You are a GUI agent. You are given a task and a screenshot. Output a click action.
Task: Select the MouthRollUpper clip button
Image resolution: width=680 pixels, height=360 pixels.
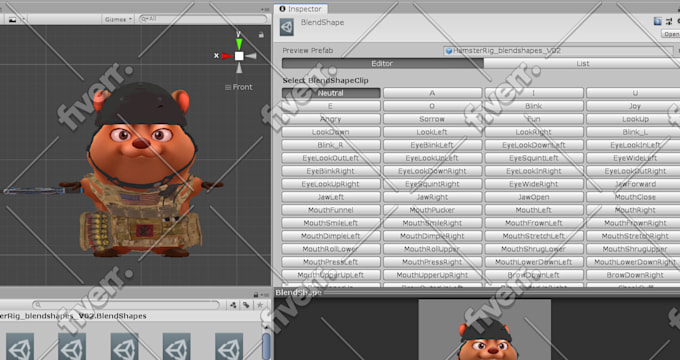432,249
